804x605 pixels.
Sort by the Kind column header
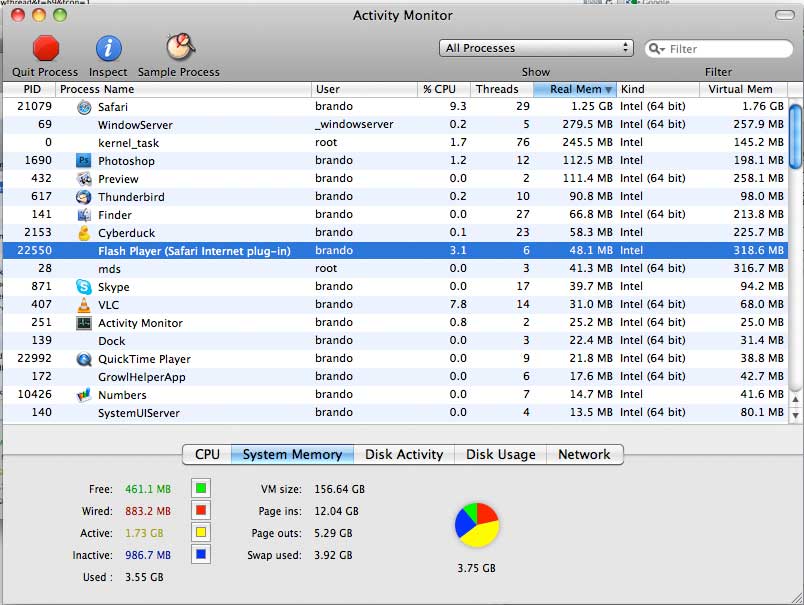[658, 89]
